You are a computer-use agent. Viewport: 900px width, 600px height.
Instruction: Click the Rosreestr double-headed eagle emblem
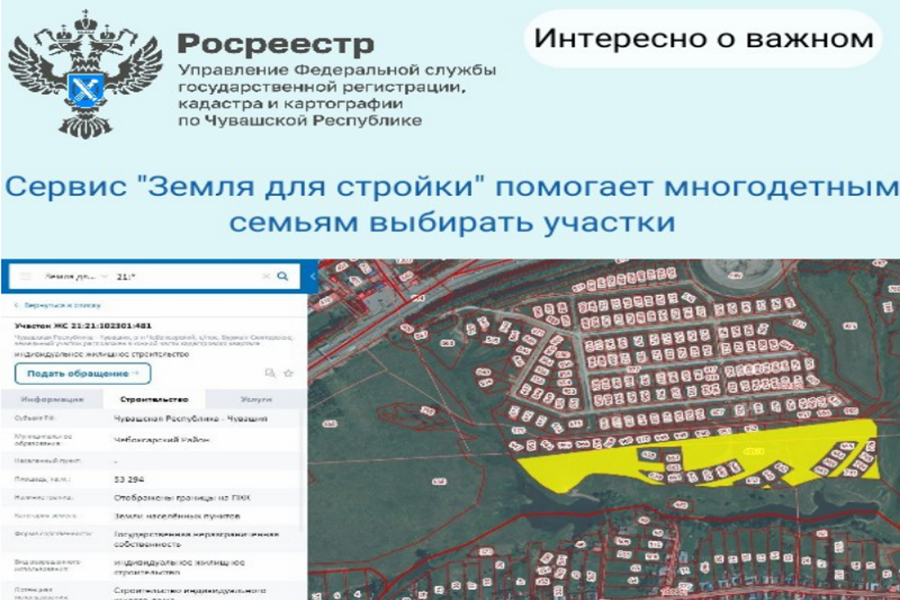(84, 75)
